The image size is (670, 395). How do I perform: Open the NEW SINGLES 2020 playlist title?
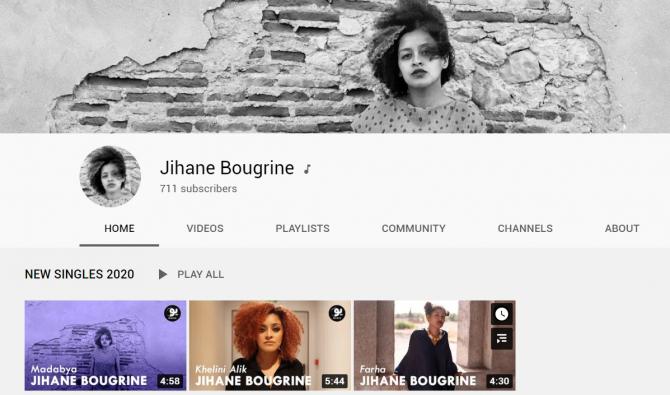coord(79,274)
